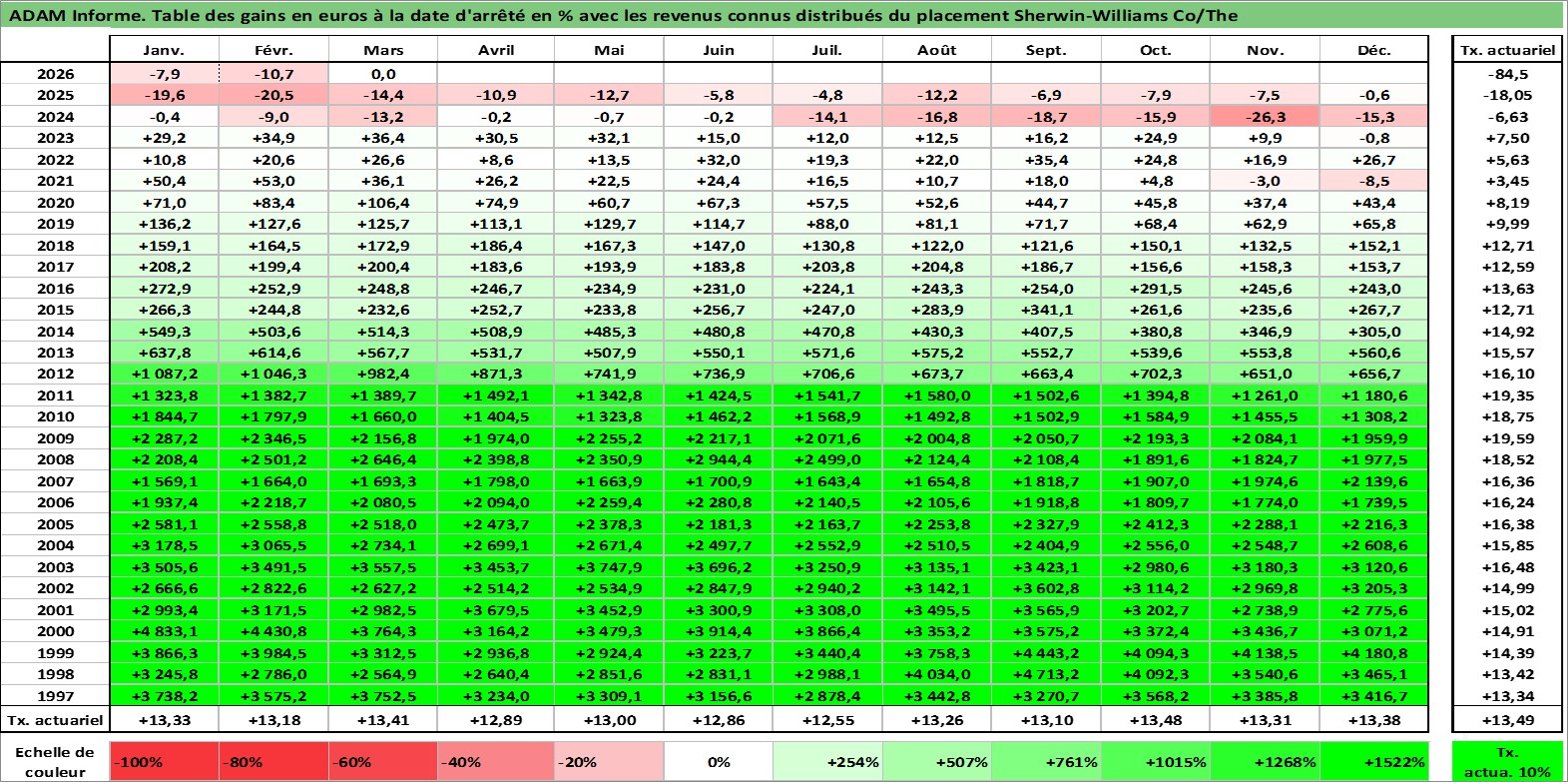Viewport: 1568px width, 782px height.
Task: Click the -10,7 cell for February 2026
Action: 273,74
